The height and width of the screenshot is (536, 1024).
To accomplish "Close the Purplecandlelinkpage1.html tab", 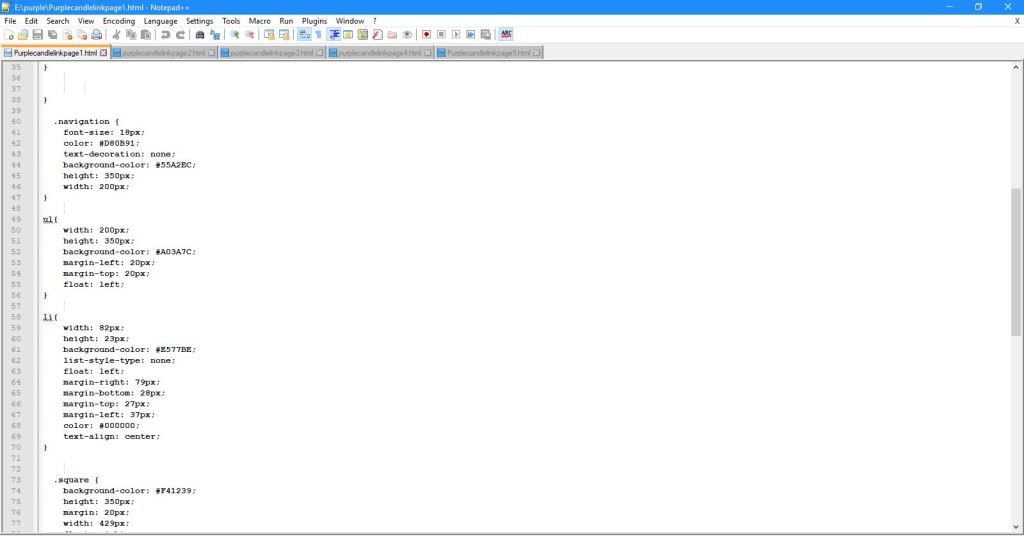I will 103,53.
